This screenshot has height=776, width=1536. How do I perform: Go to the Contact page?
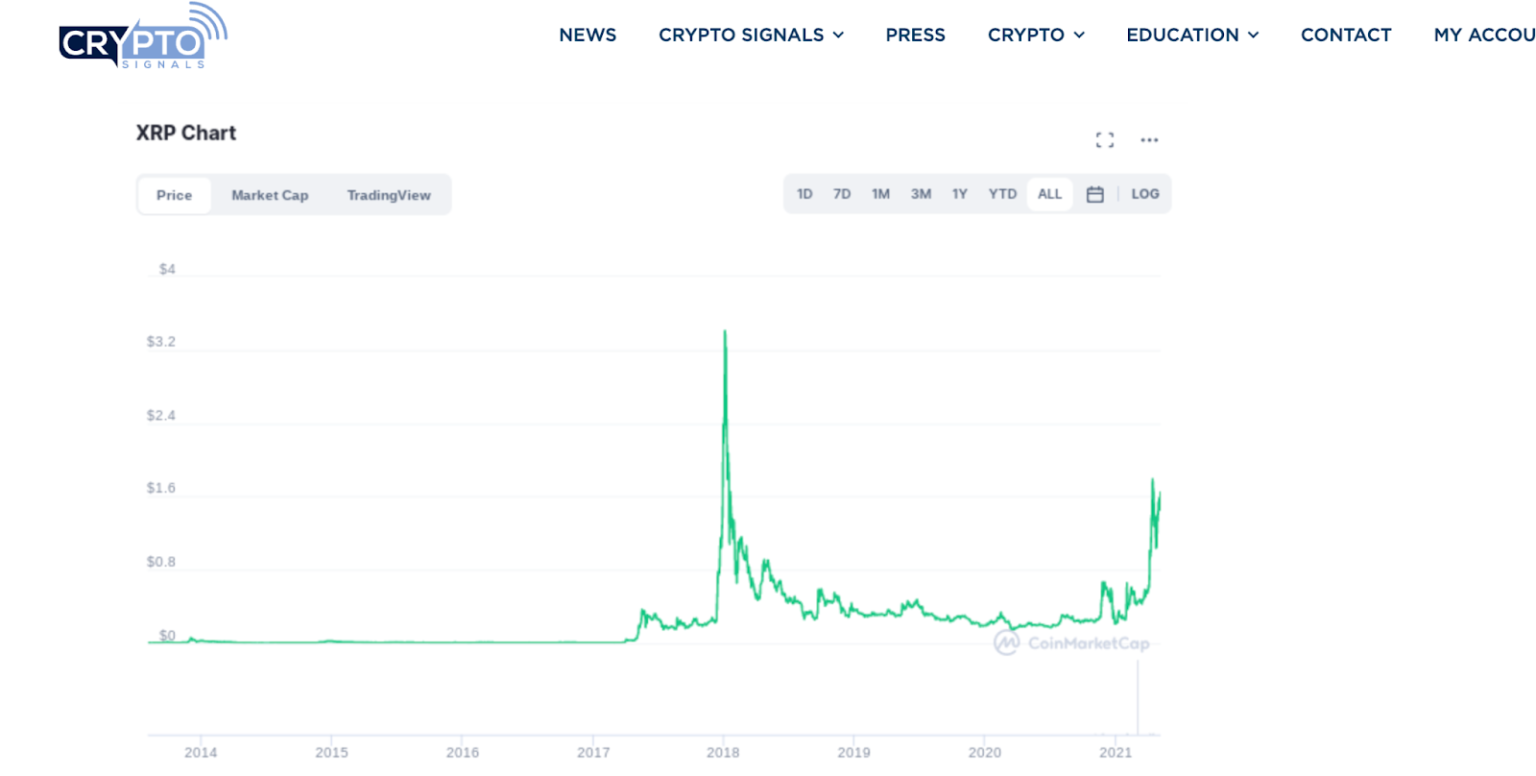(1345, 35)
